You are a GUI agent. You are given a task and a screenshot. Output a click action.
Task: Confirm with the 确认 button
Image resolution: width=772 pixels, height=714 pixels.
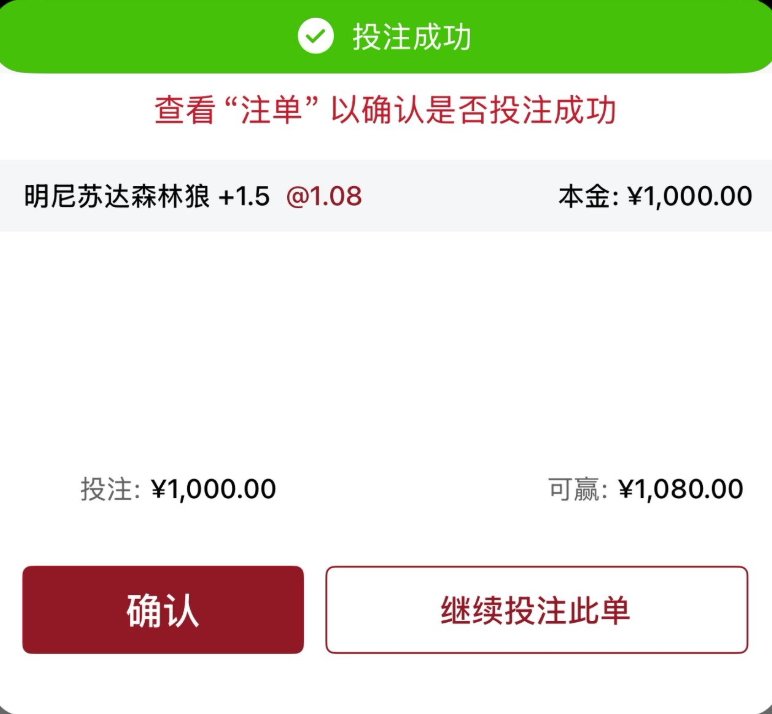[x=163, y=610]
